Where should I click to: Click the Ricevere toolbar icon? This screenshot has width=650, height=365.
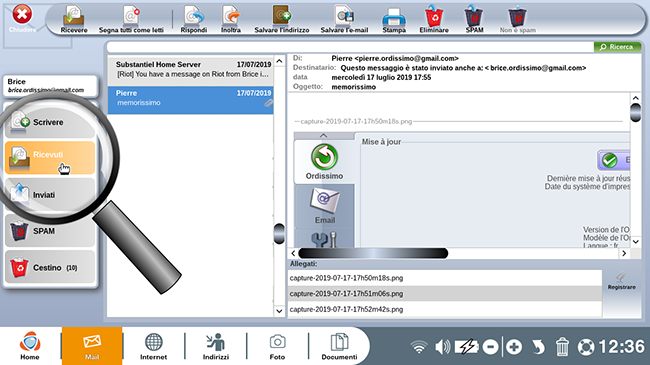tap(74, 19)
